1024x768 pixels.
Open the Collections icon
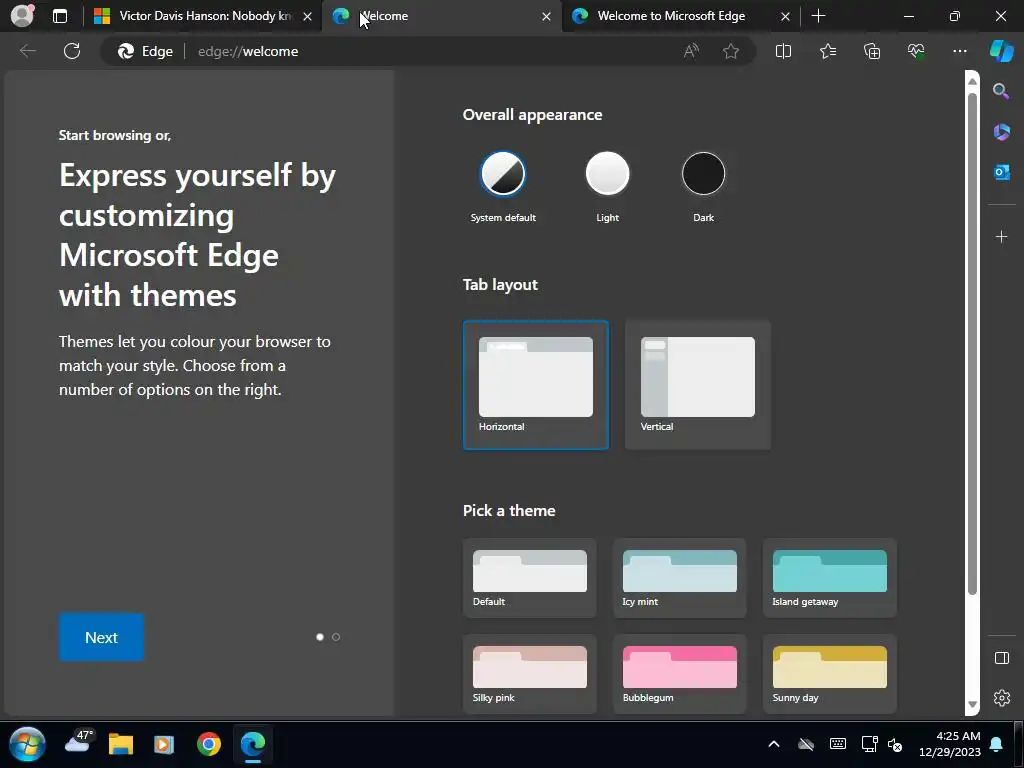tap(872, 51)
